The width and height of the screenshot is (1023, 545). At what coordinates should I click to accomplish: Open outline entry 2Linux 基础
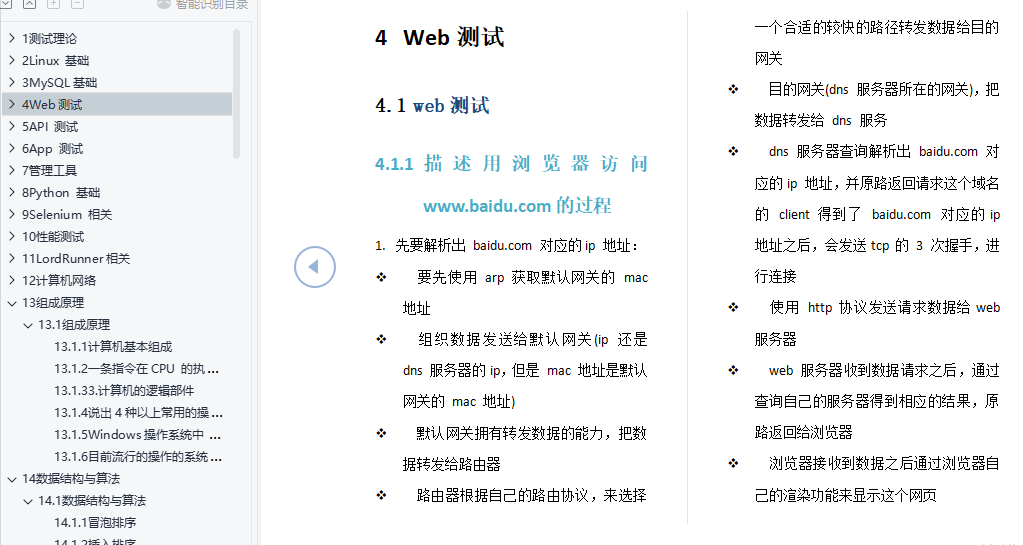point(55,61)
